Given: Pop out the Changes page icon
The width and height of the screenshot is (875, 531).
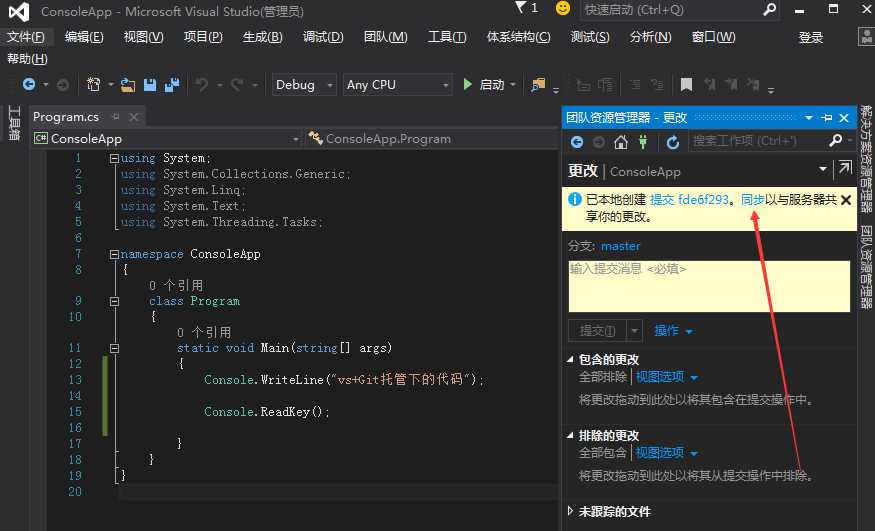Looking at the screenshot, I should point(845,168).
